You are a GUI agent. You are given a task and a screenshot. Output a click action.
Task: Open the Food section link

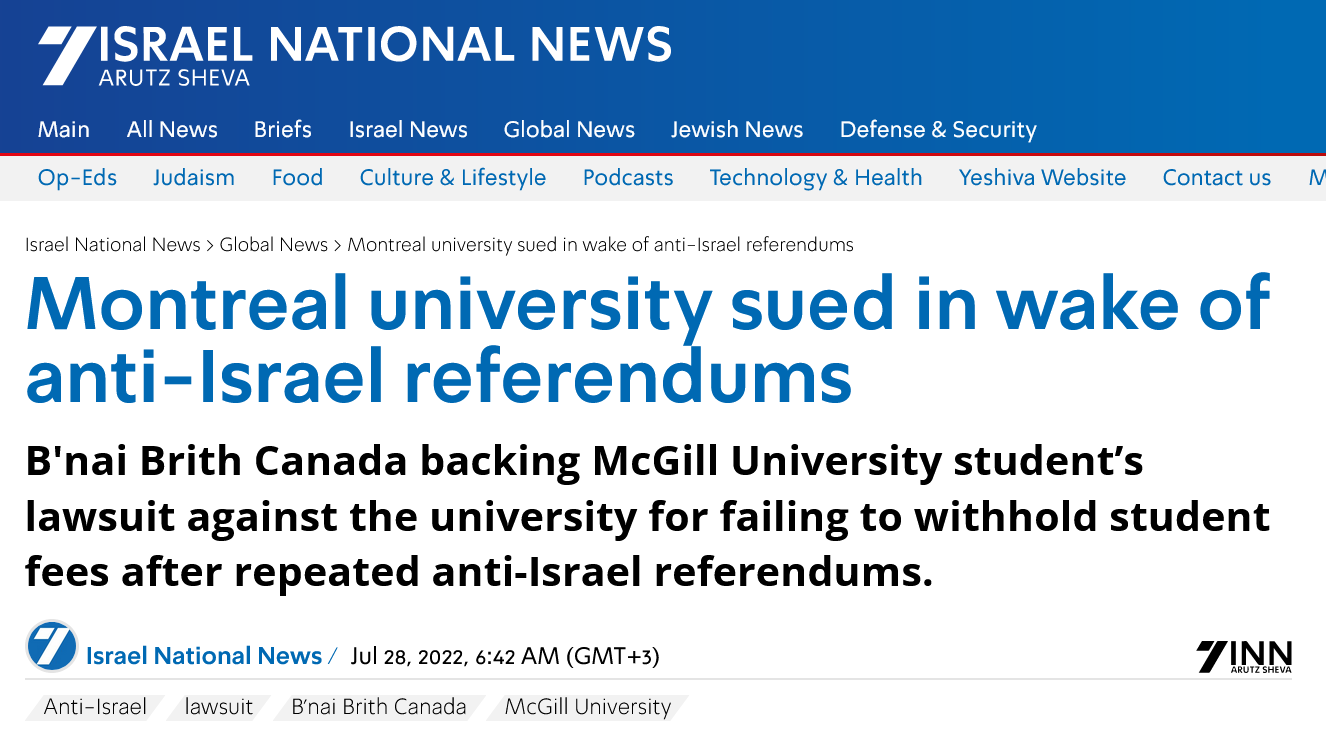point(297,178)
